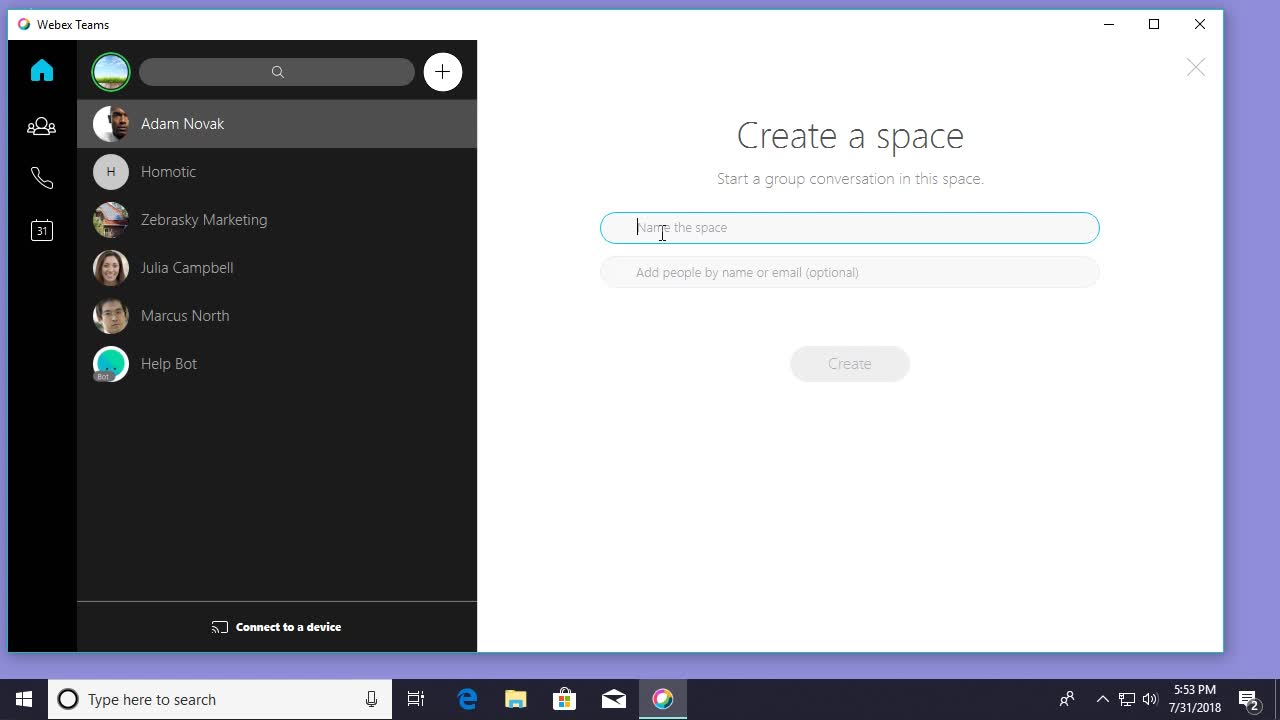1280x720 pixels.
Task: Click Julia Campbell's avatar picture
Action: click(x=111, y=268)
